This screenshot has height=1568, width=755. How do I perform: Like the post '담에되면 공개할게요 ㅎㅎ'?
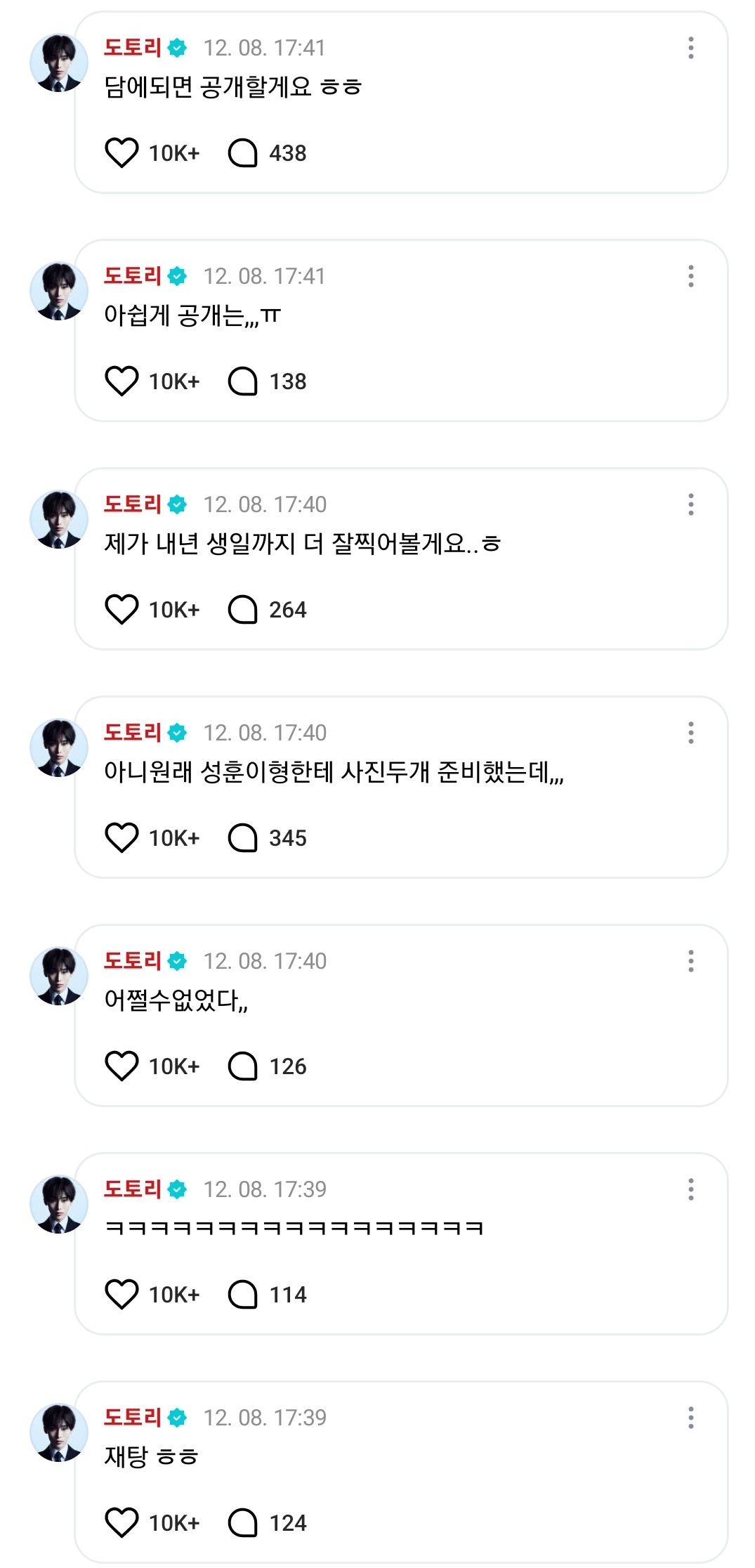(122, 153)
